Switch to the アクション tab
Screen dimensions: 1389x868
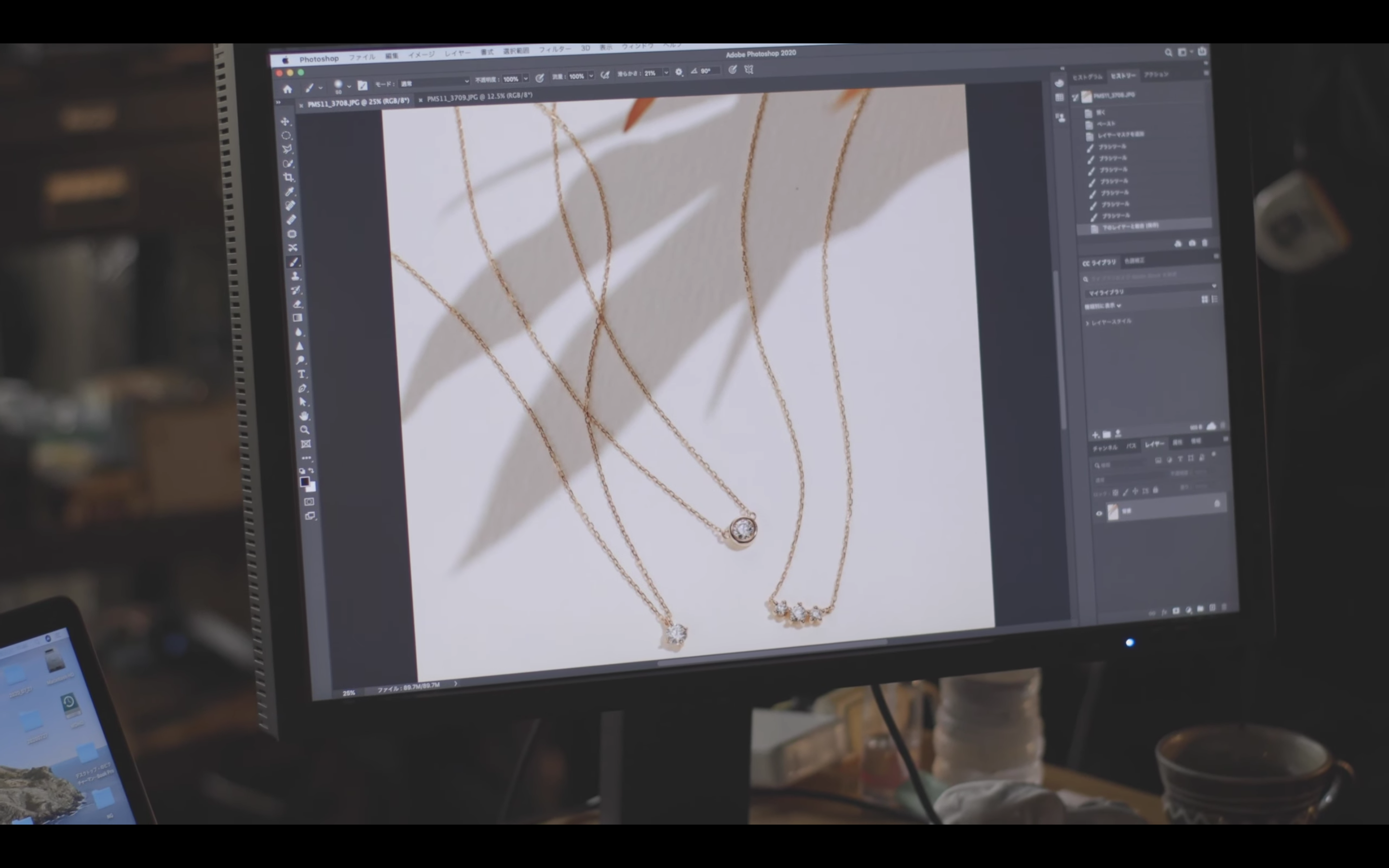1156,75
